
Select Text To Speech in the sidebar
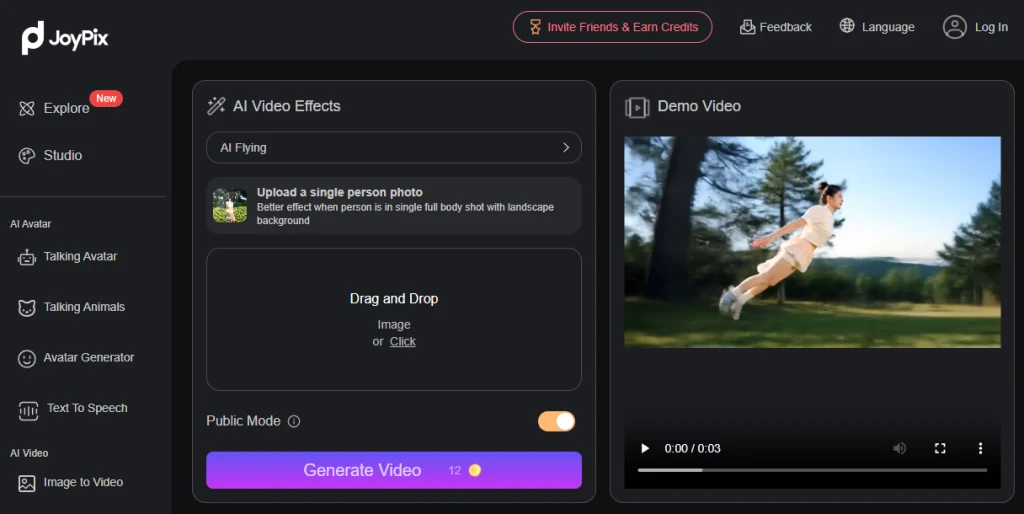pyautogui.click(x=88, y=408)
